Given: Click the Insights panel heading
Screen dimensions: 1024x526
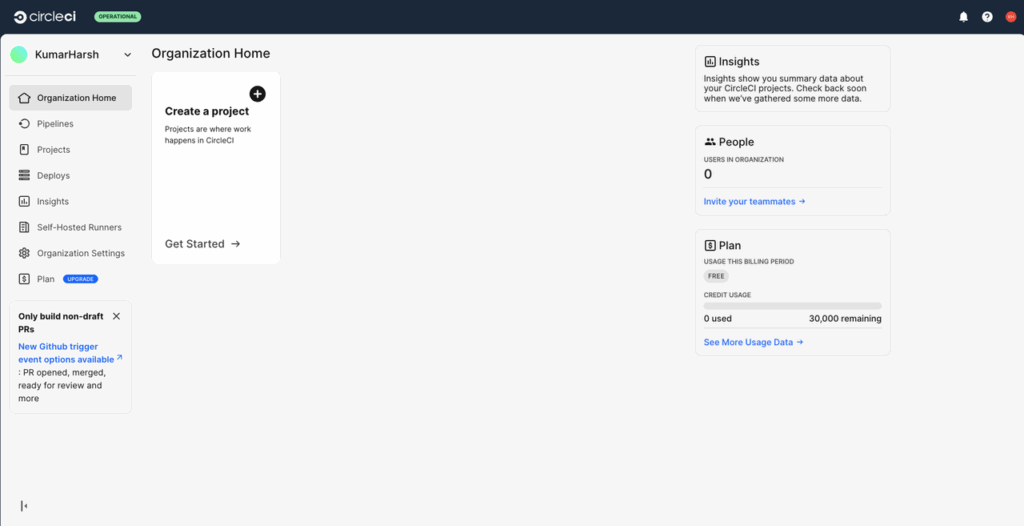Looking at the screenshot, I should click(739, 61).
